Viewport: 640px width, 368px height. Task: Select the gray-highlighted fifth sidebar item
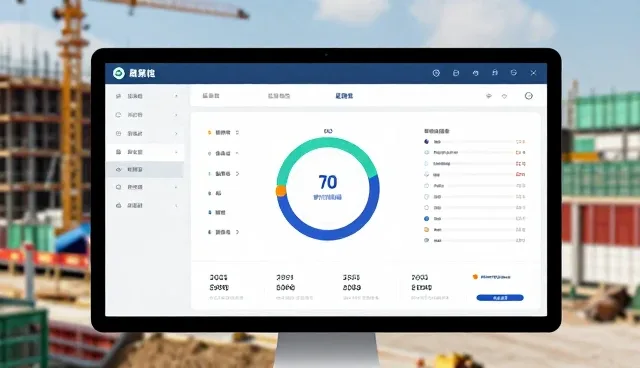point(145,169)
